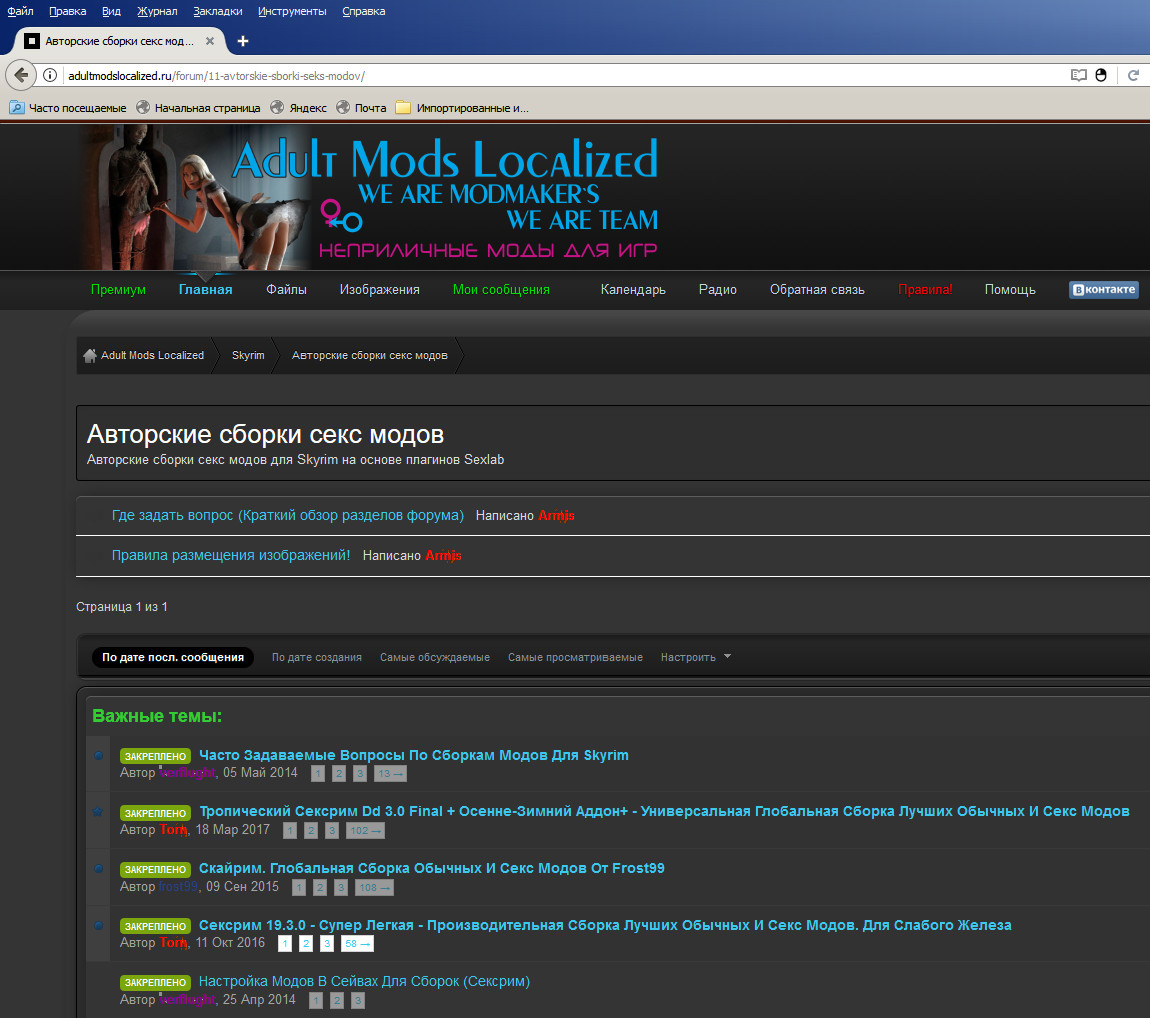Image resolution: width=1150 pixels, height=1018 pixels.
Task: Select sort По дате посл. сообщения
Action: coord(173,657)
